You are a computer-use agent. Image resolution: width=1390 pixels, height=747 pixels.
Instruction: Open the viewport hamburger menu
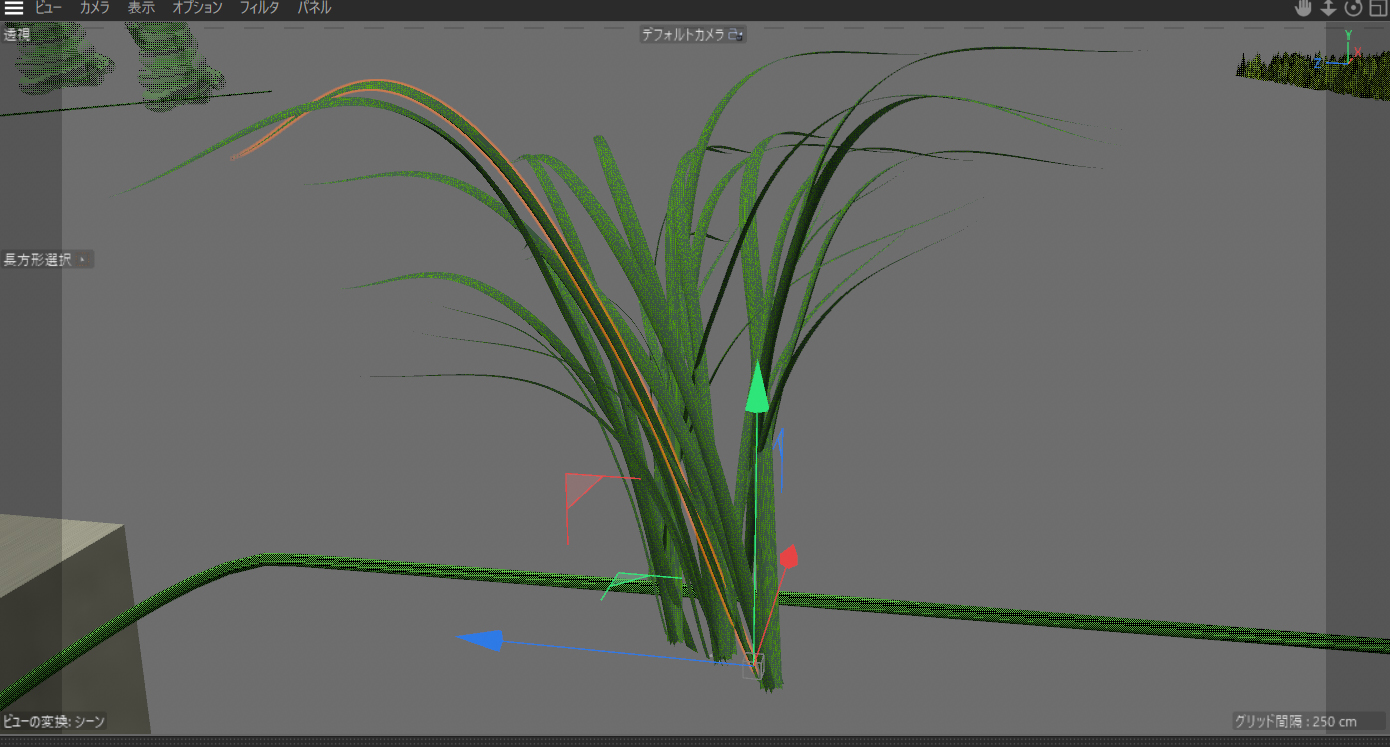click(14, 8)
